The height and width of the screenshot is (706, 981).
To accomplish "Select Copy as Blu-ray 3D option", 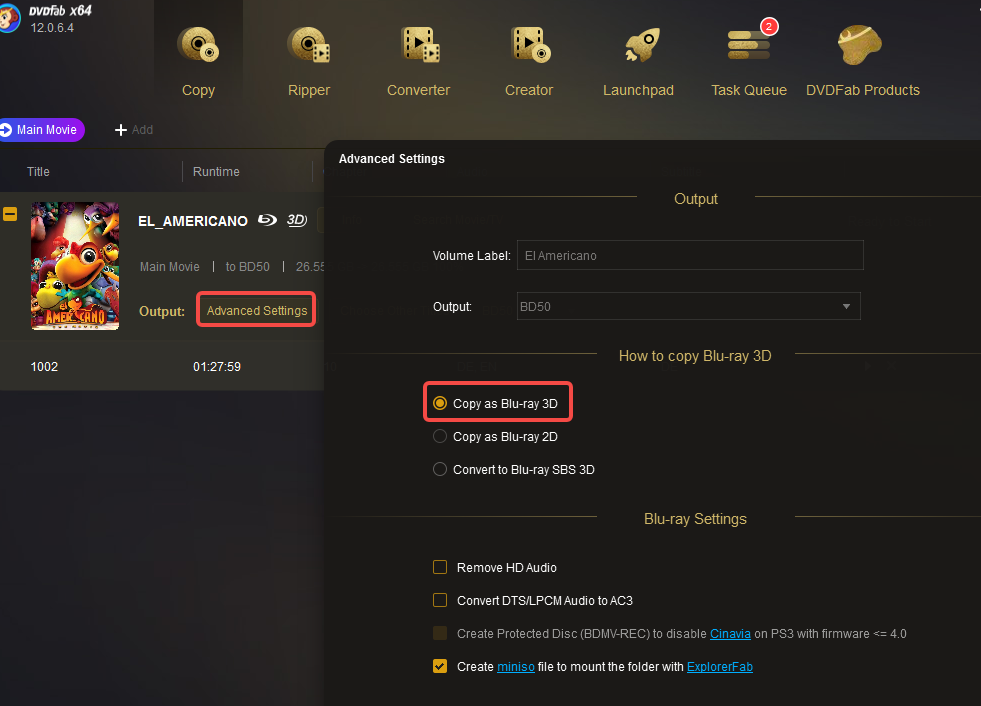I will click(x=440, y=403).
